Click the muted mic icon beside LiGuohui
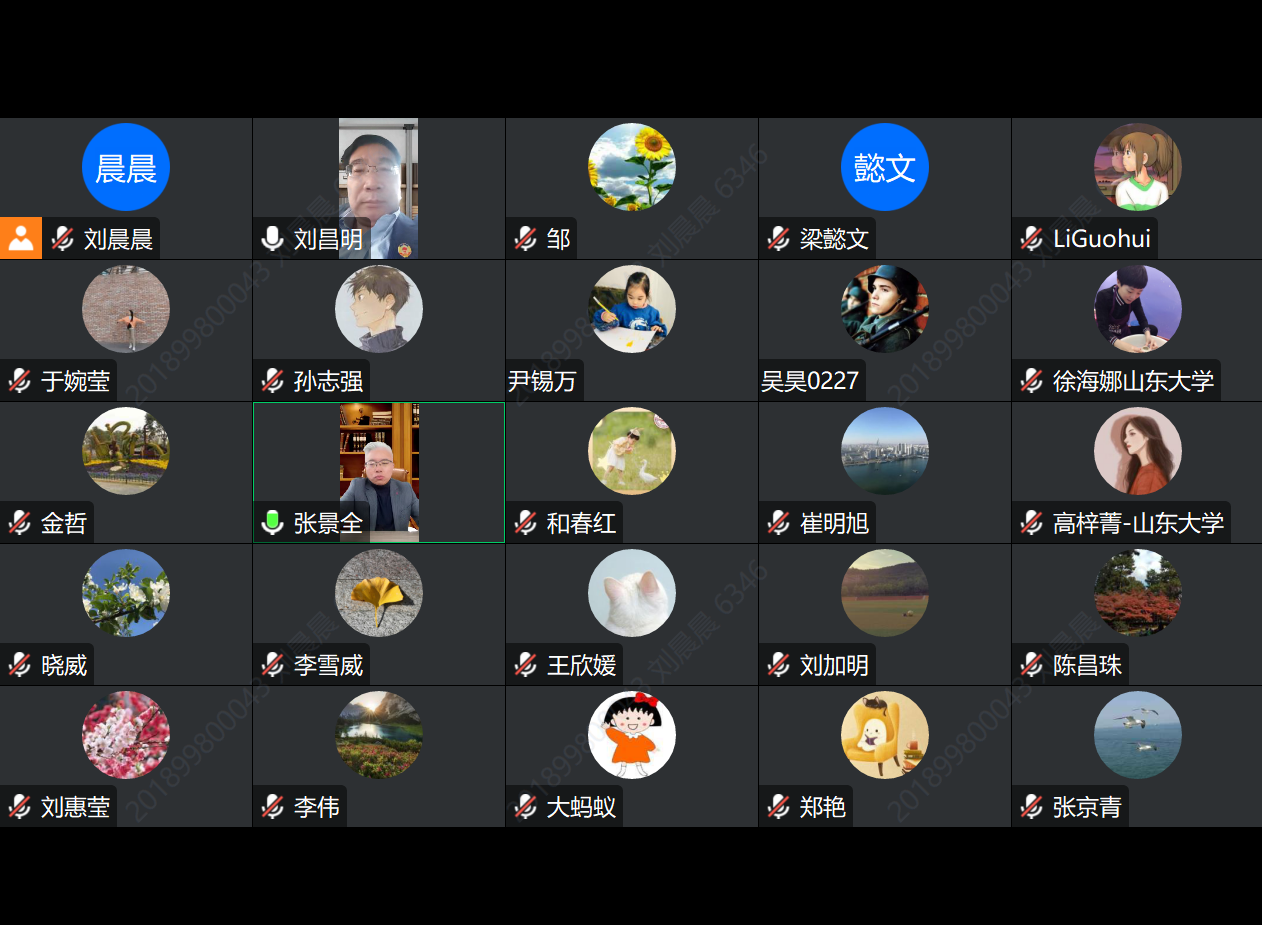Image resolution: width=1262 pixels, height=925 pixels. coord(1032,238)
